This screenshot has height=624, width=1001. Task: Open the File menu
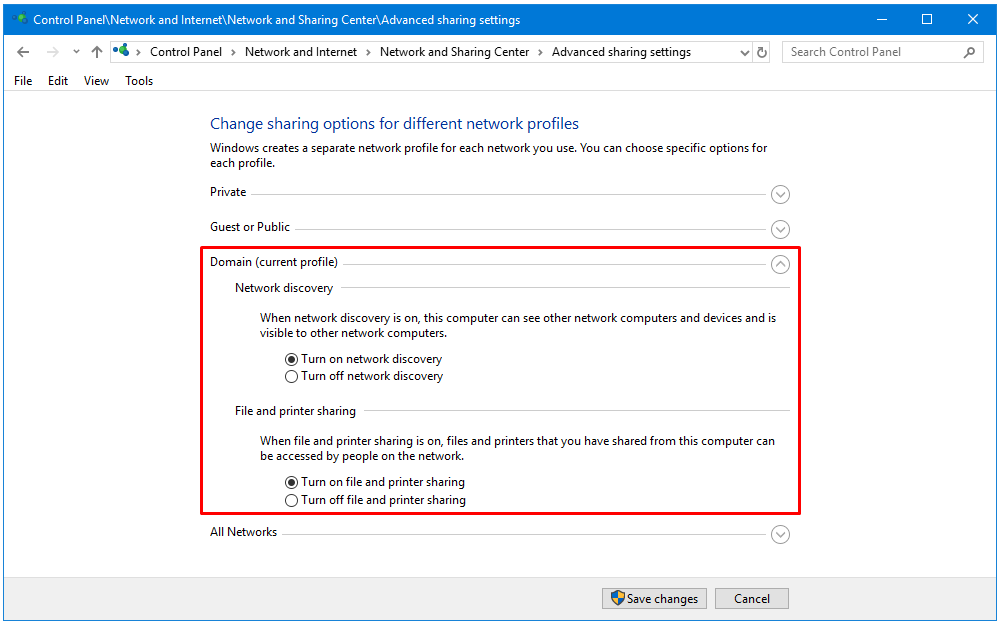(x=23, y=81)
